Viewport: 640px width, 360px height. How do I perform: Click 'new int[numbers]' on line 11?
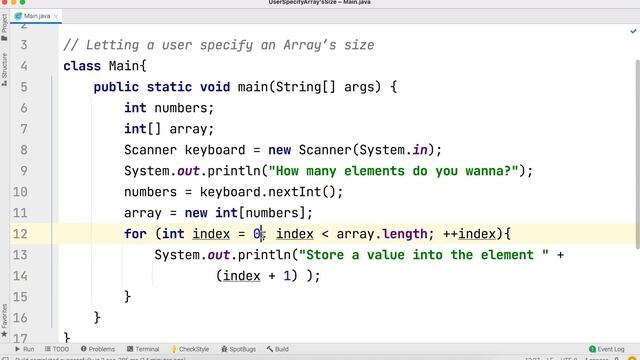pyautogui.click(x=245, y=213)
